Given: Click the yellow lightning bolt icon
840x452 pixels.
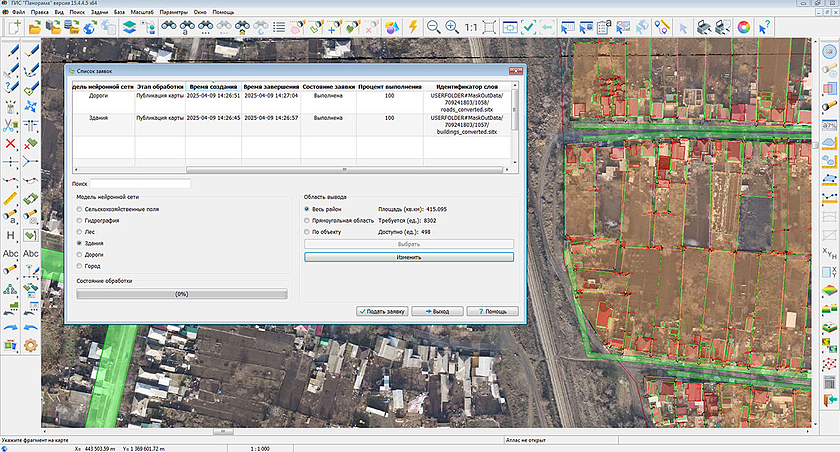Looking at the screenshot, I should [412, 27].
